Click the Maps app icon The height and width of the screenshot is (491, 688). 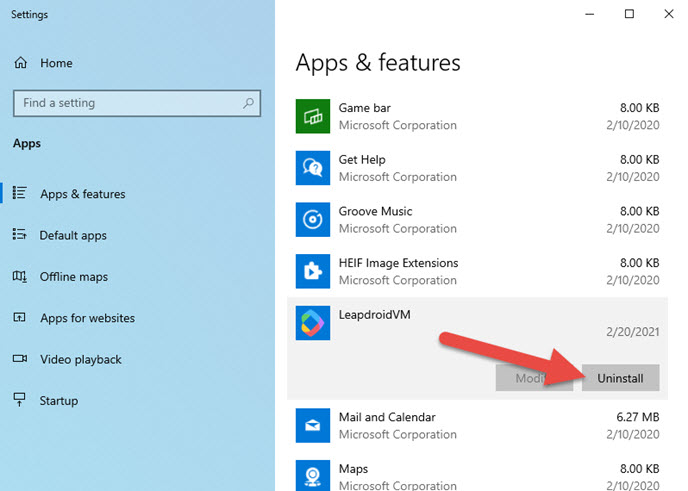pos(313,476)
